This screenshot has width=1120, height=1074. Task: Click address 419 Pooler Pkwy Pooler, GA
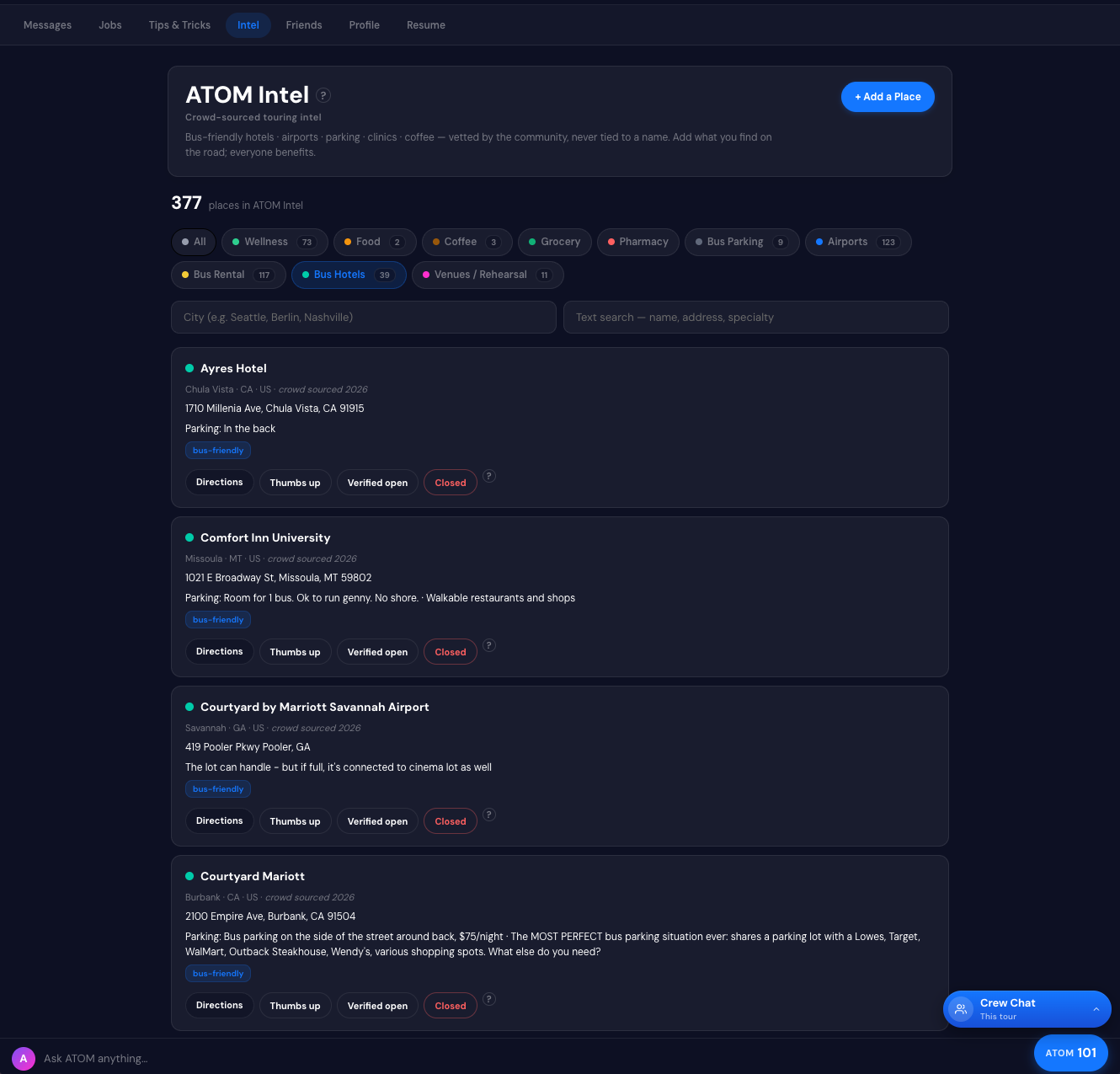(248, 747)
